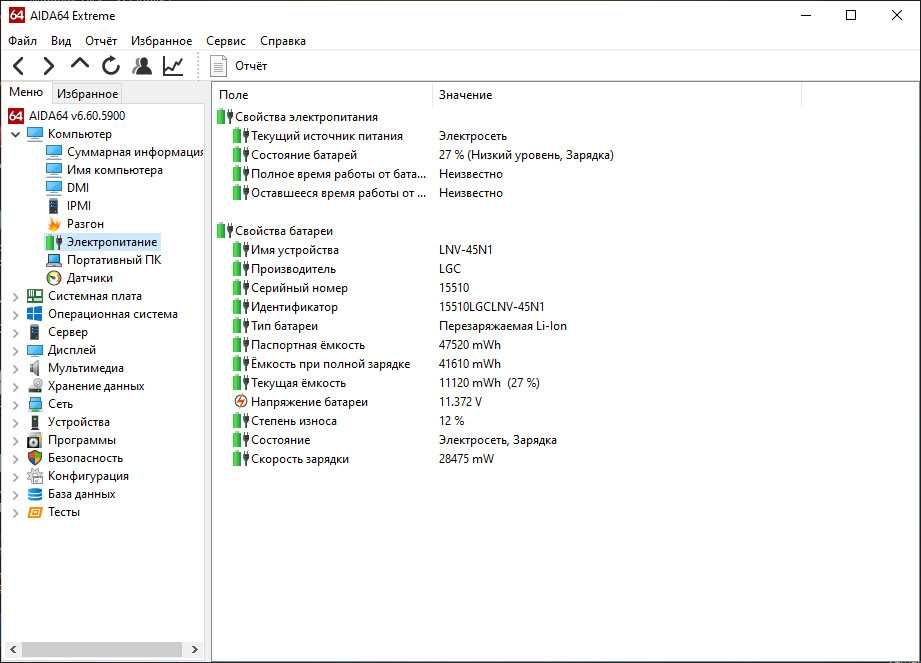
Task: Click the sidebar horizontal scrollbar thumb
Action: coord(102,649)
